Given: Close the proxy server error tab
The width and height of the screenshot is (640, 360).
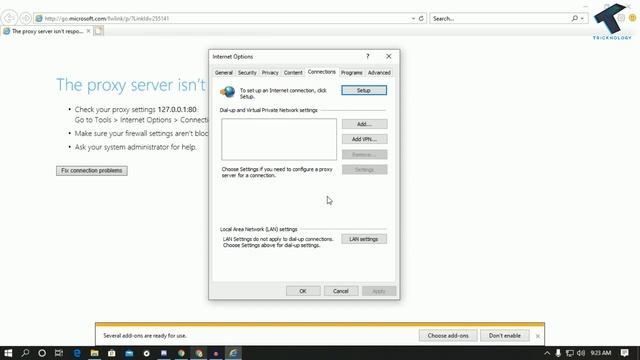Looking at the screenshot, I should coord(88,31).
